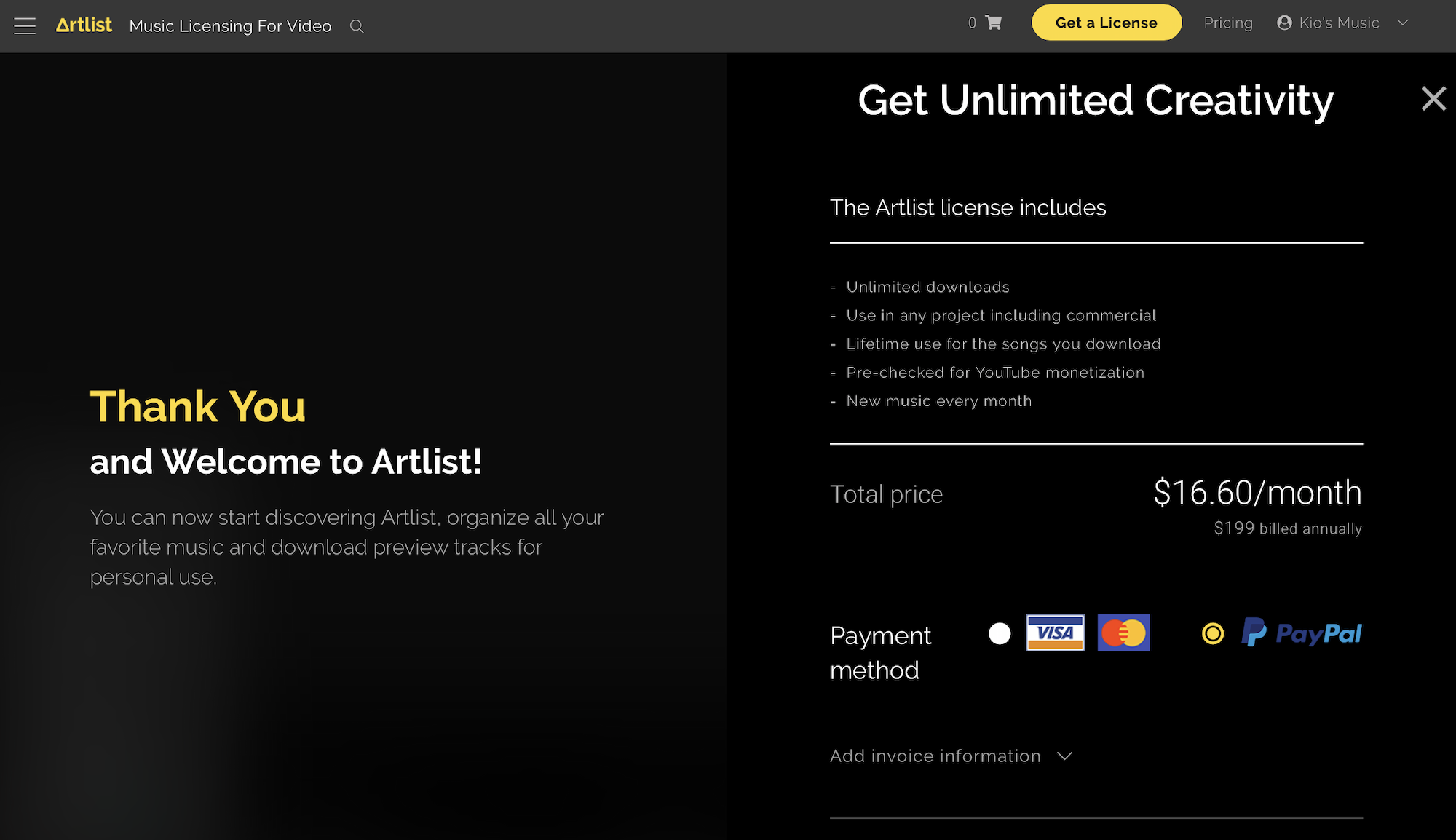Click the $16.60/month total price
The height and width of the screenshot is (840, 1456).
click(x=1257, y=493)
